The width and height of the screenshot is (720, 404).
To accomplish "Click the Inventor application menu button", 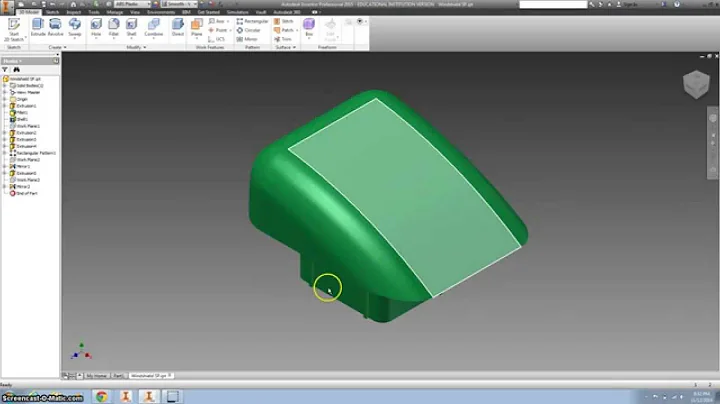I will click(x=7, y=8).
